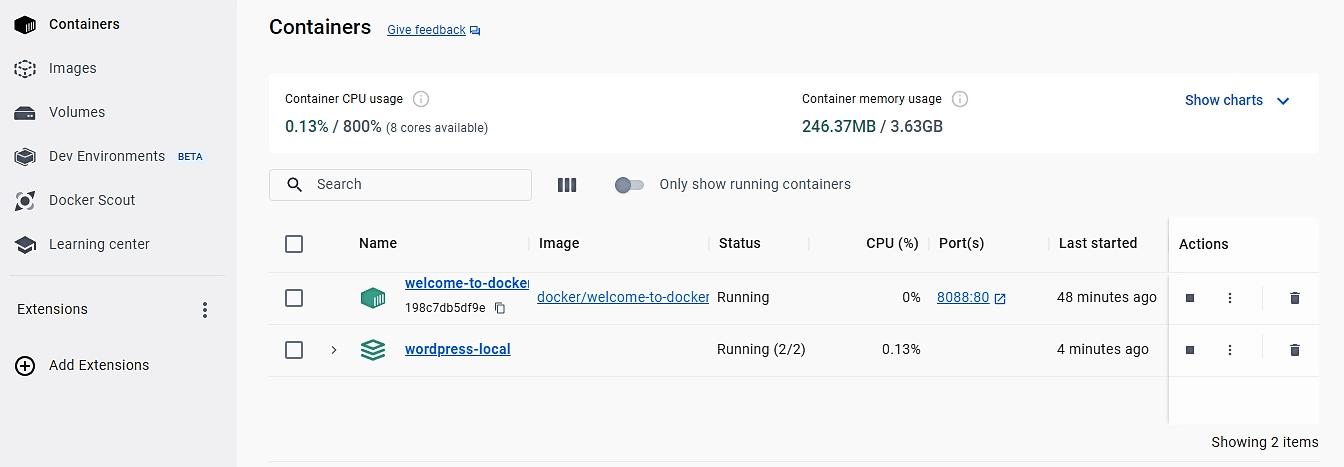Screen dimensions: 1344x467
Task: Open more actions for welcome-to-docker
Action: [x=1230, y=298]
